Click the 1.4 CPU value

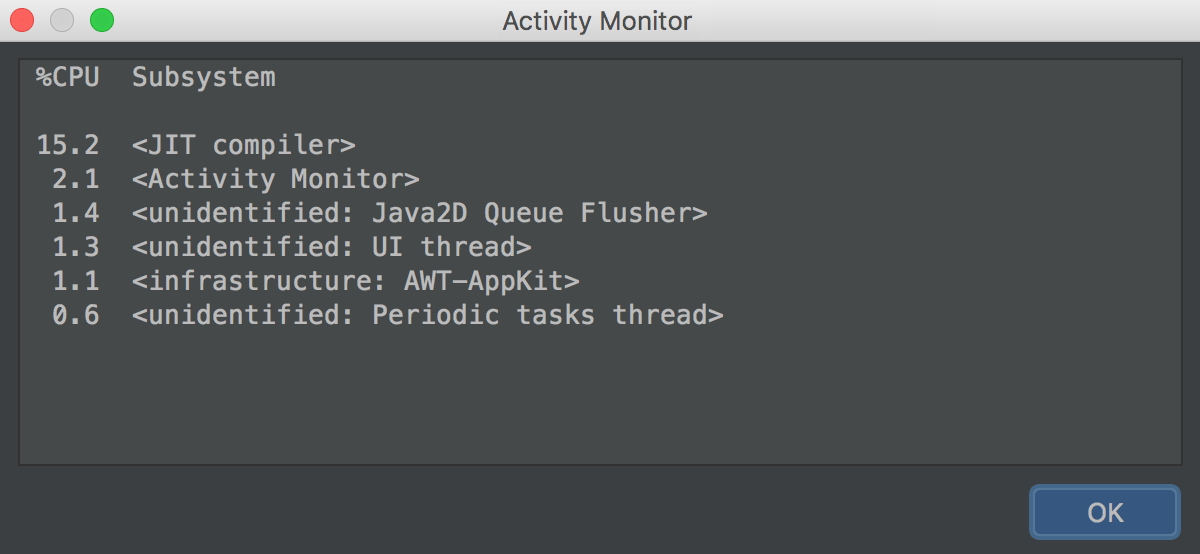76,213
